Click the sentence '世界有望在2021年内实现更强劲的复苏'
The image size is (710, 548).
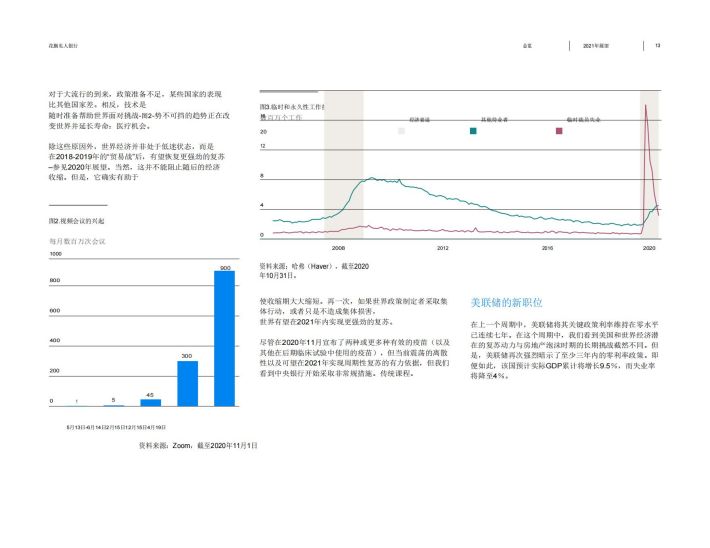pyautogui.click(x=326, y=322)
